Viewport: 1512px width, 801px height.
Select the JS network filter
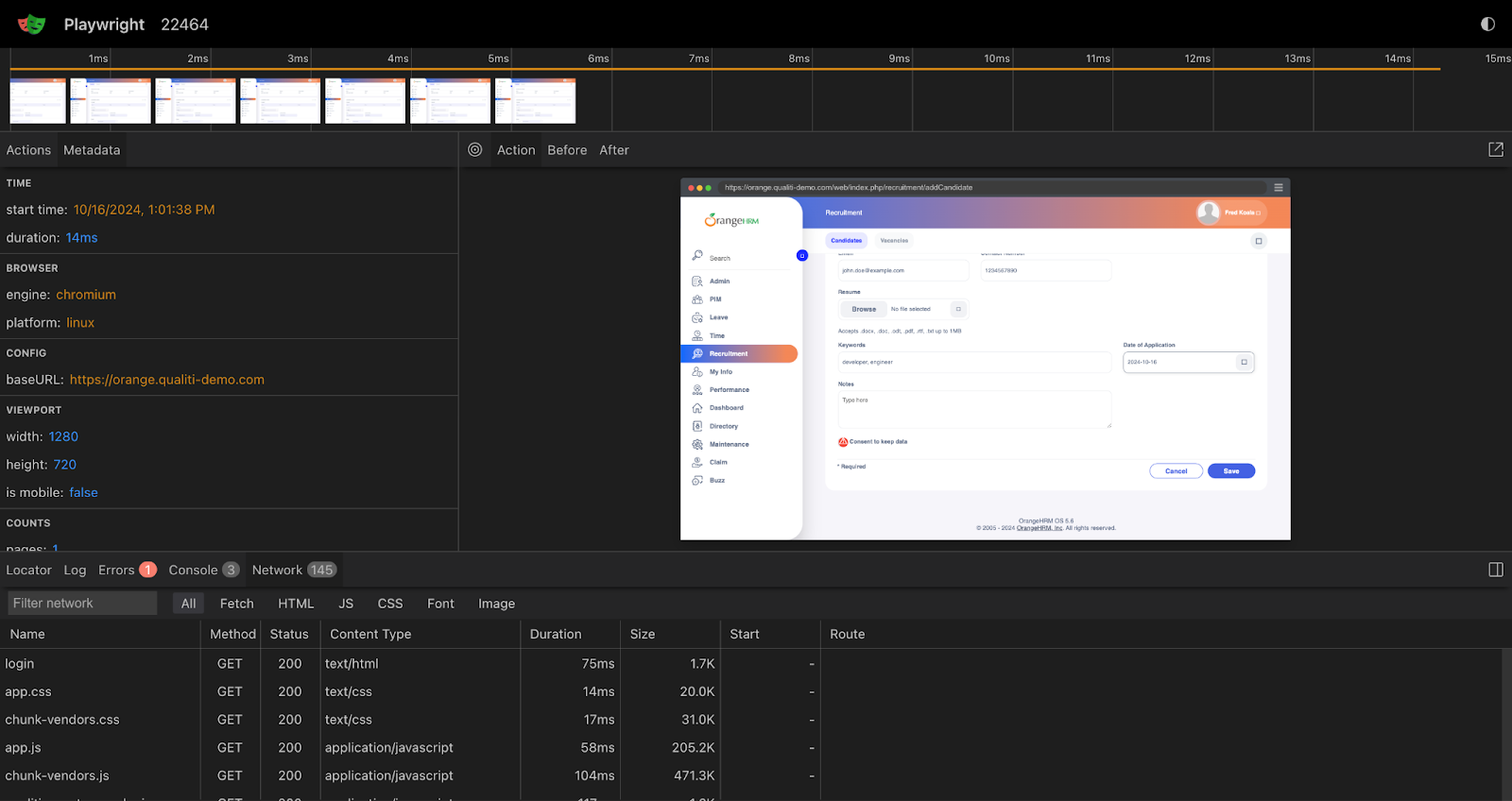pyautogui.click(x=346, y=604)
